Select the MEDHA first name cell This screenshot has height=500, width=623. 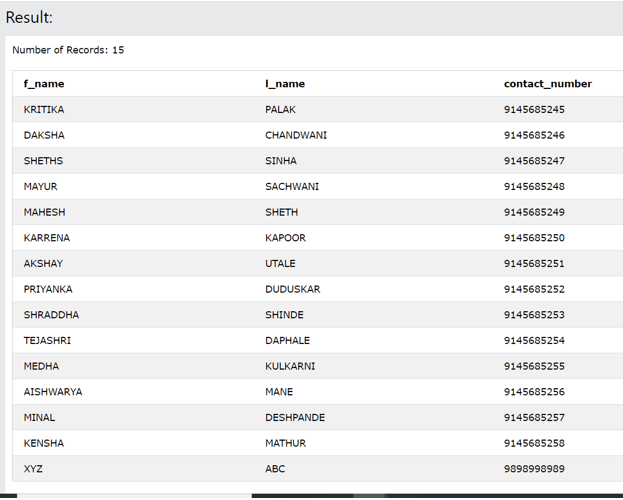[41, 366]
